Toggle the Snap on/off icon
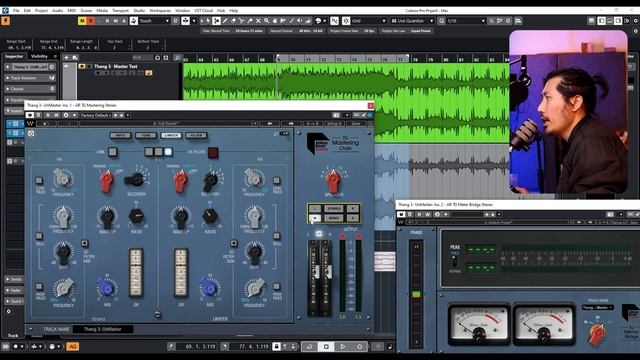Image resolution: width=640 pixels, height=360 pixels. pyautogui.click(x=346, y=21)
